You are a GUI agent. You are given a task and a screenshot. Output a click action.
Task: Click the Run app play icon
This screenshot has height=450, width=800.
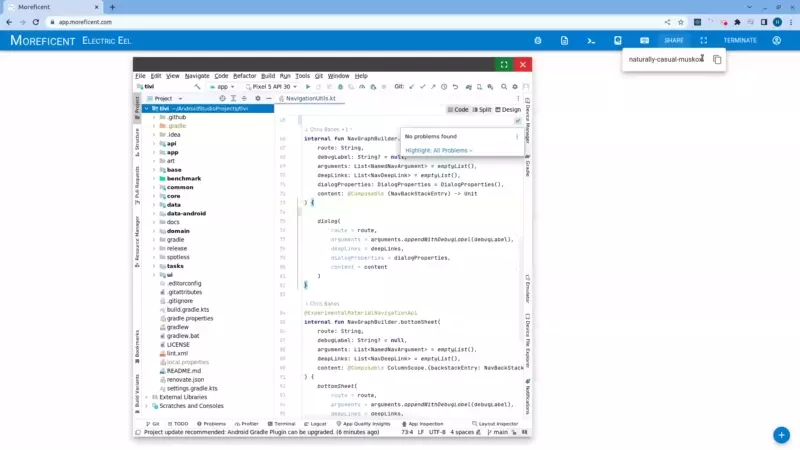[308, 87]
